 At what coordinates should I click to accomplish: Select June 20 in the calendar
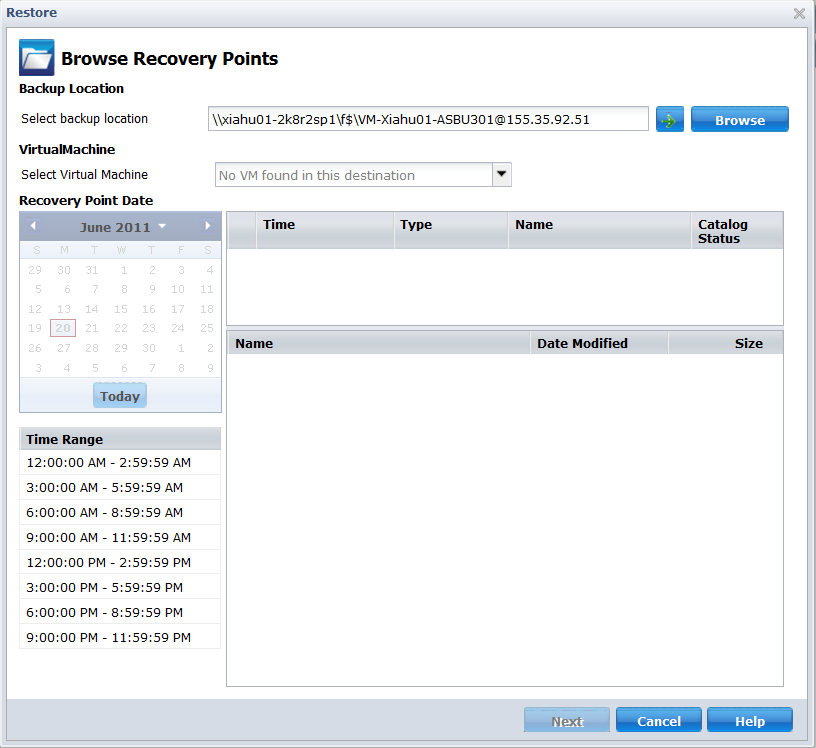point(62,328)
